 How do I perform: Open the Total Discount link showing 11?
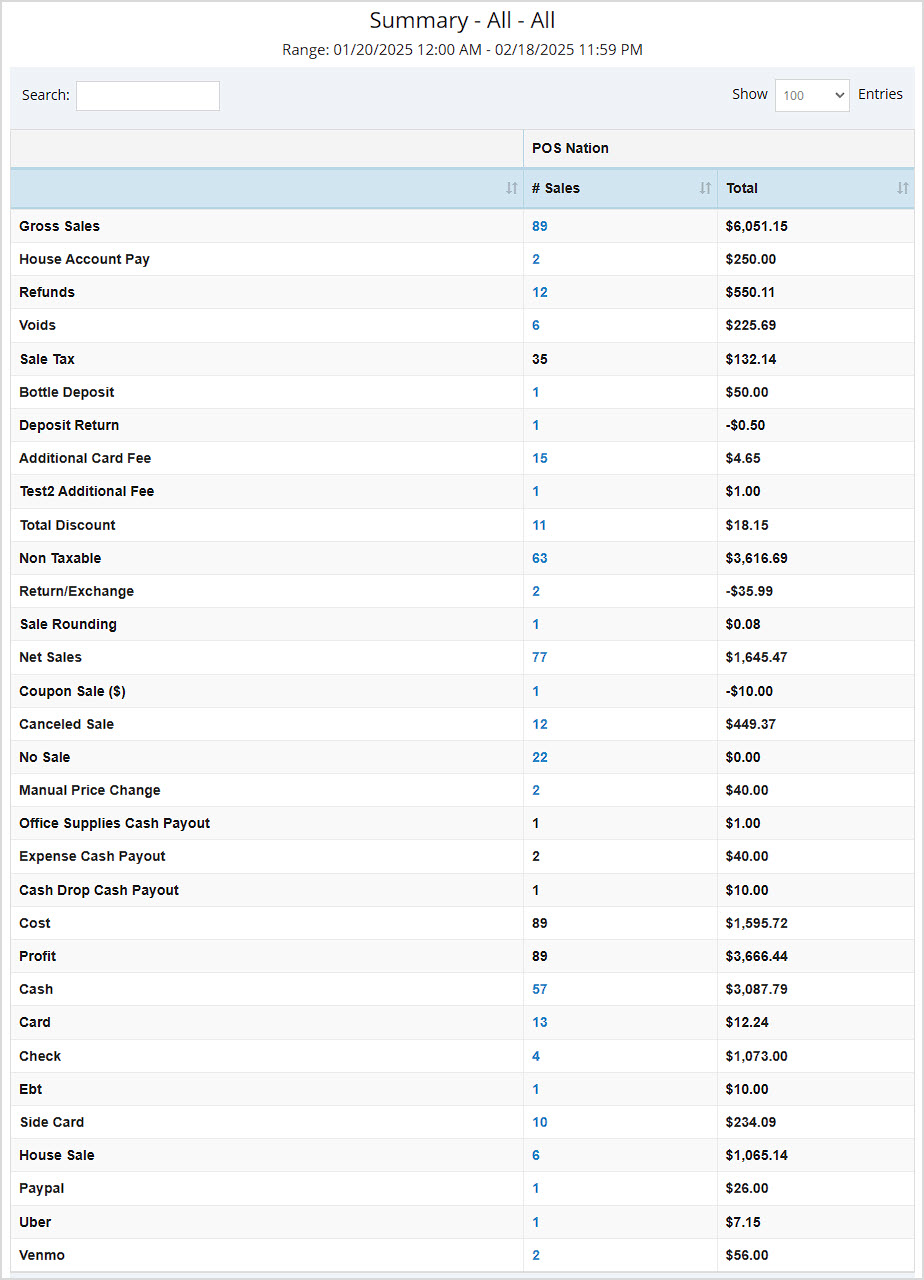539,524
